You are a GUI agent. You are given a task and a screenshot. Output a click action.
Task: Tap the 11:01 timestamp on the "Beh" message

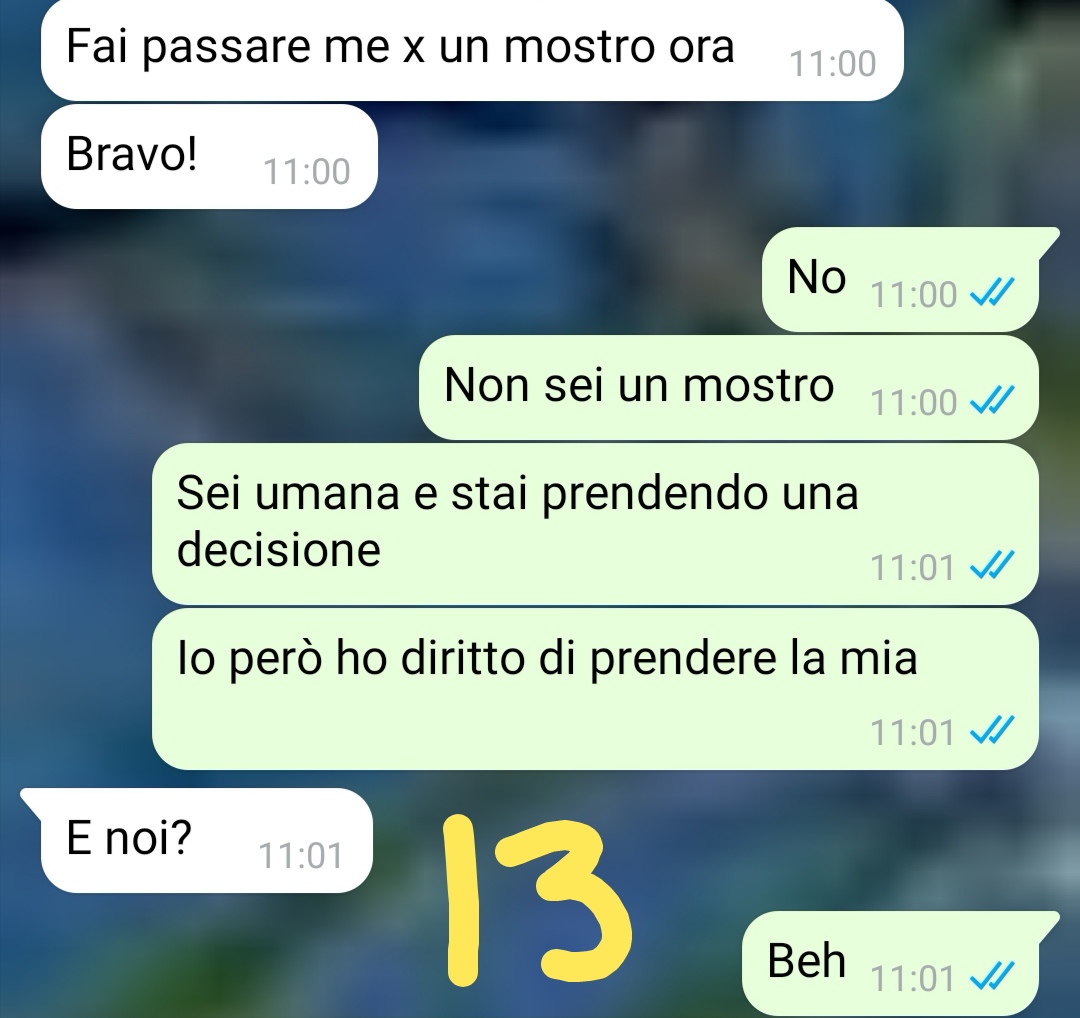click(x=913, y=977)
